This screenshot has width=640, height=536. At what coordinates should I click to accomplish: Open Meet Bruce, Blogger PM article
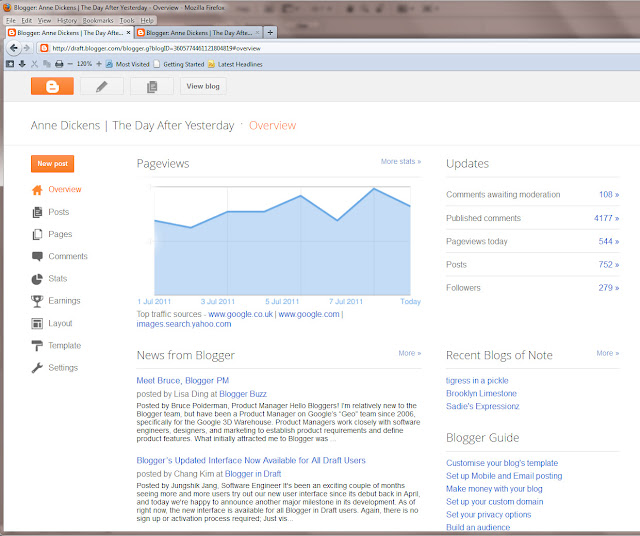(182, 380)
